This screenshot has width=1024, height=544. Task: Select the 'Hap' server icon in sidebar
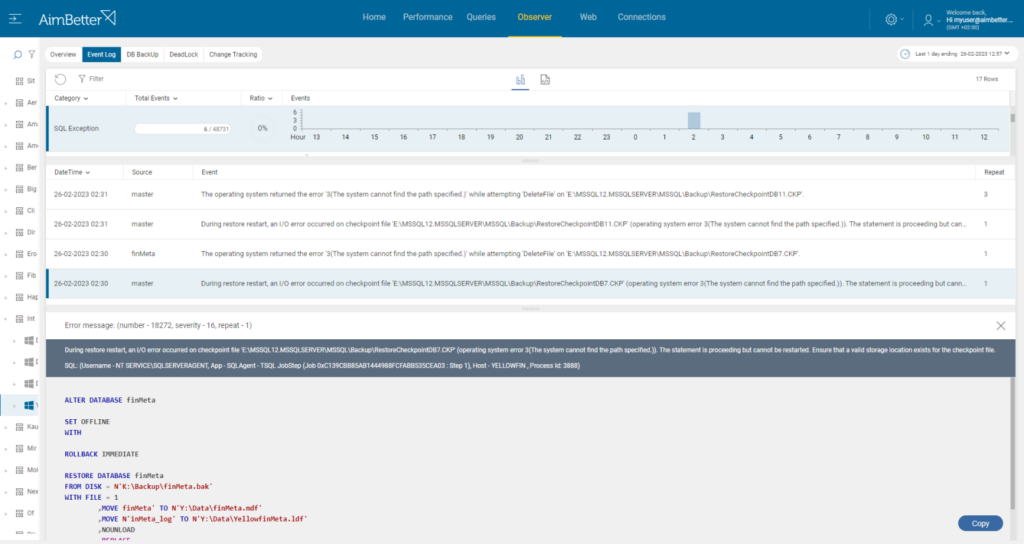[x=19, y=297]
